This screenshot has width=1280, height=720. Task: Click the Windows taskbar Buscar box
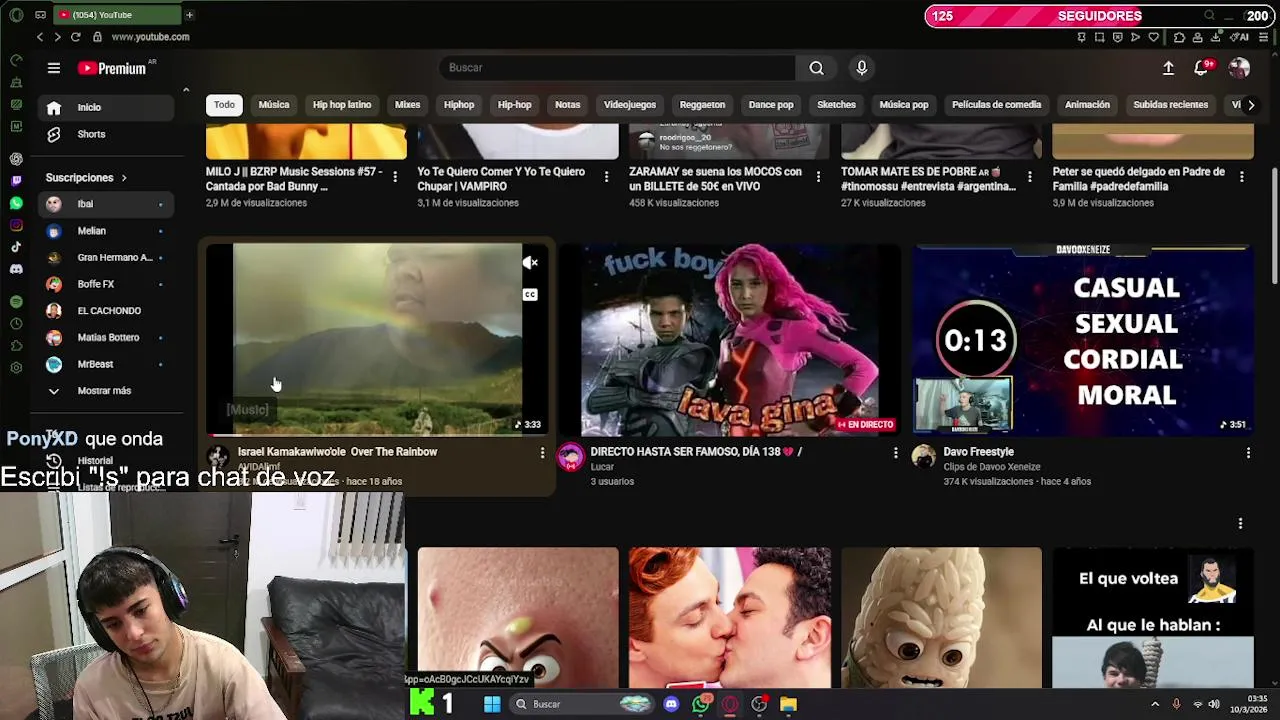coord(582,704)
